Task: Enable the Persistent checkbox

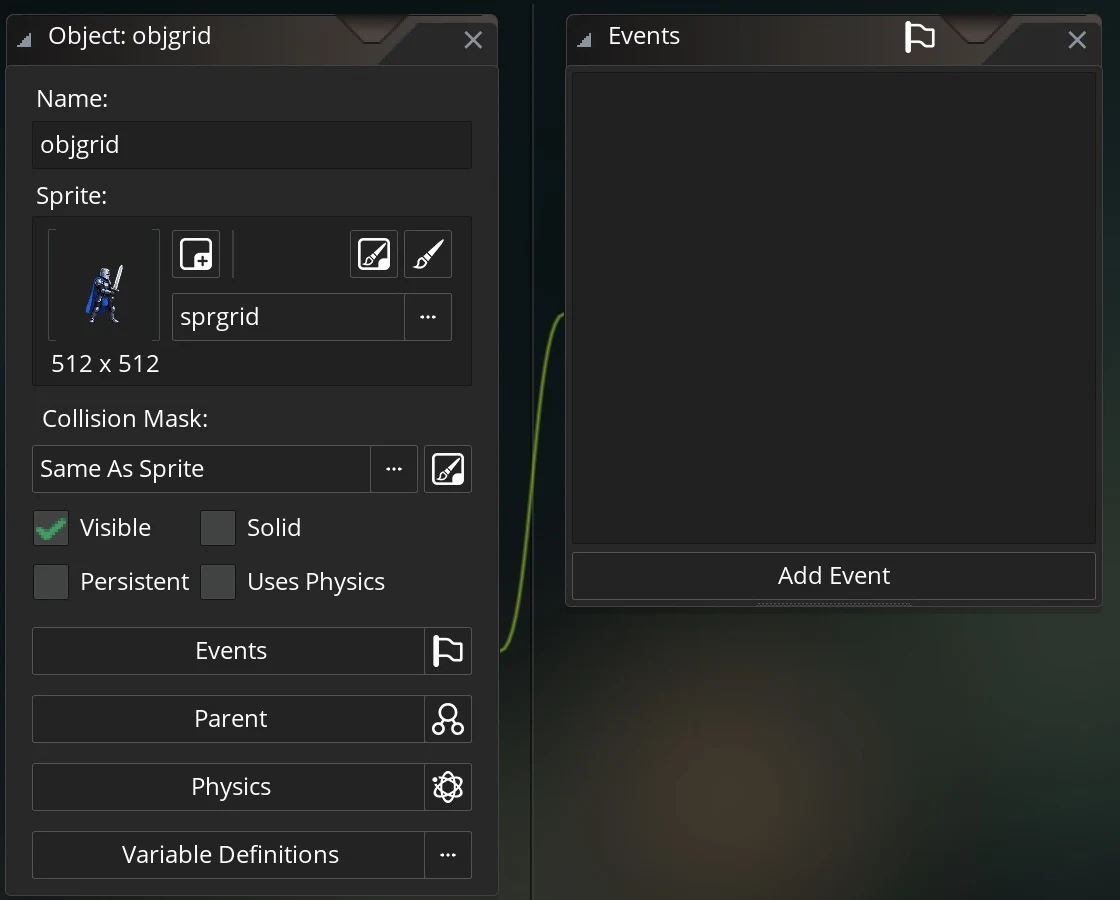Action: [51, 582]
